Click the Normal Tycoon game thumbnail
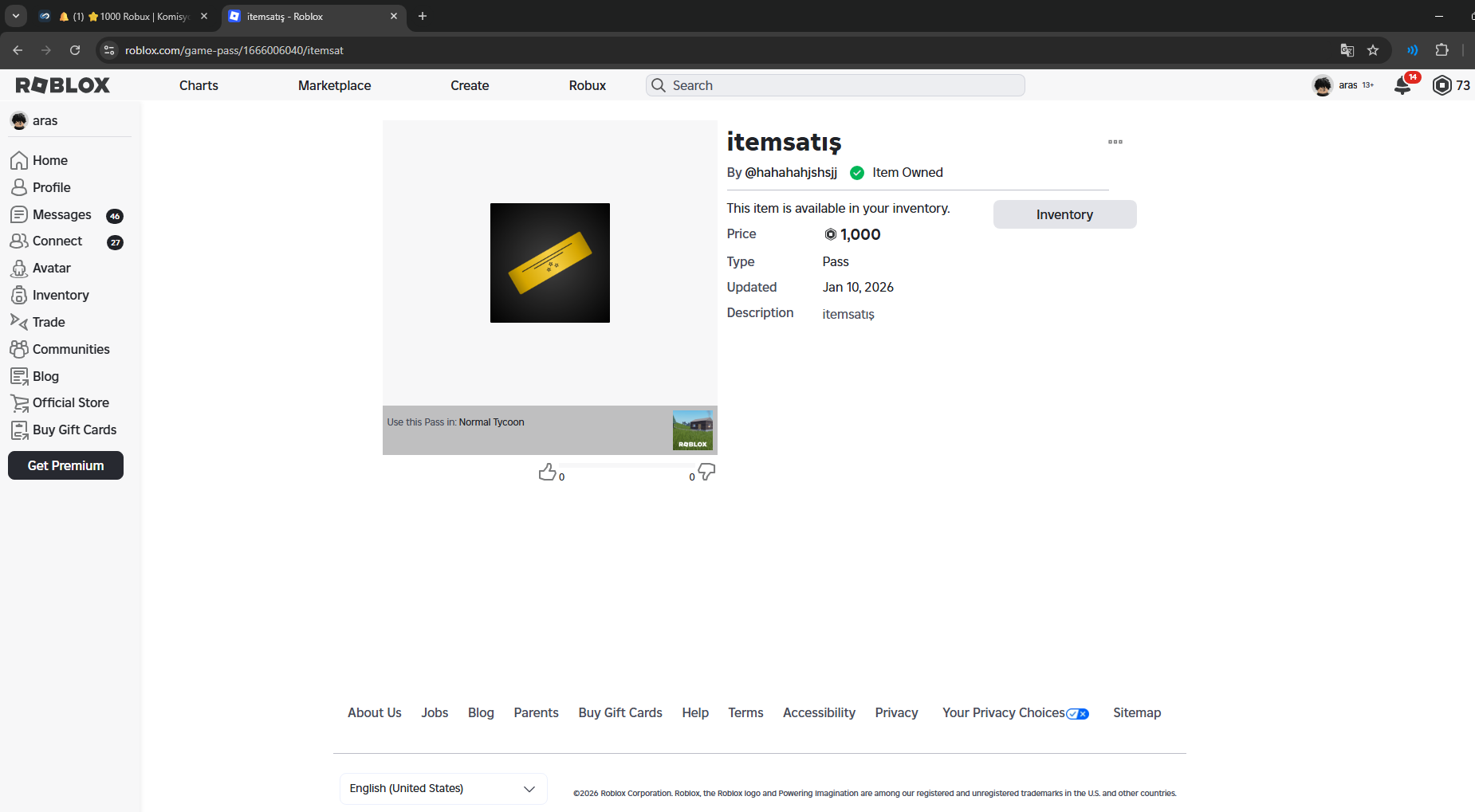Image resolution: width=1475 pixels, height=812 pixels. click(693, 430)
